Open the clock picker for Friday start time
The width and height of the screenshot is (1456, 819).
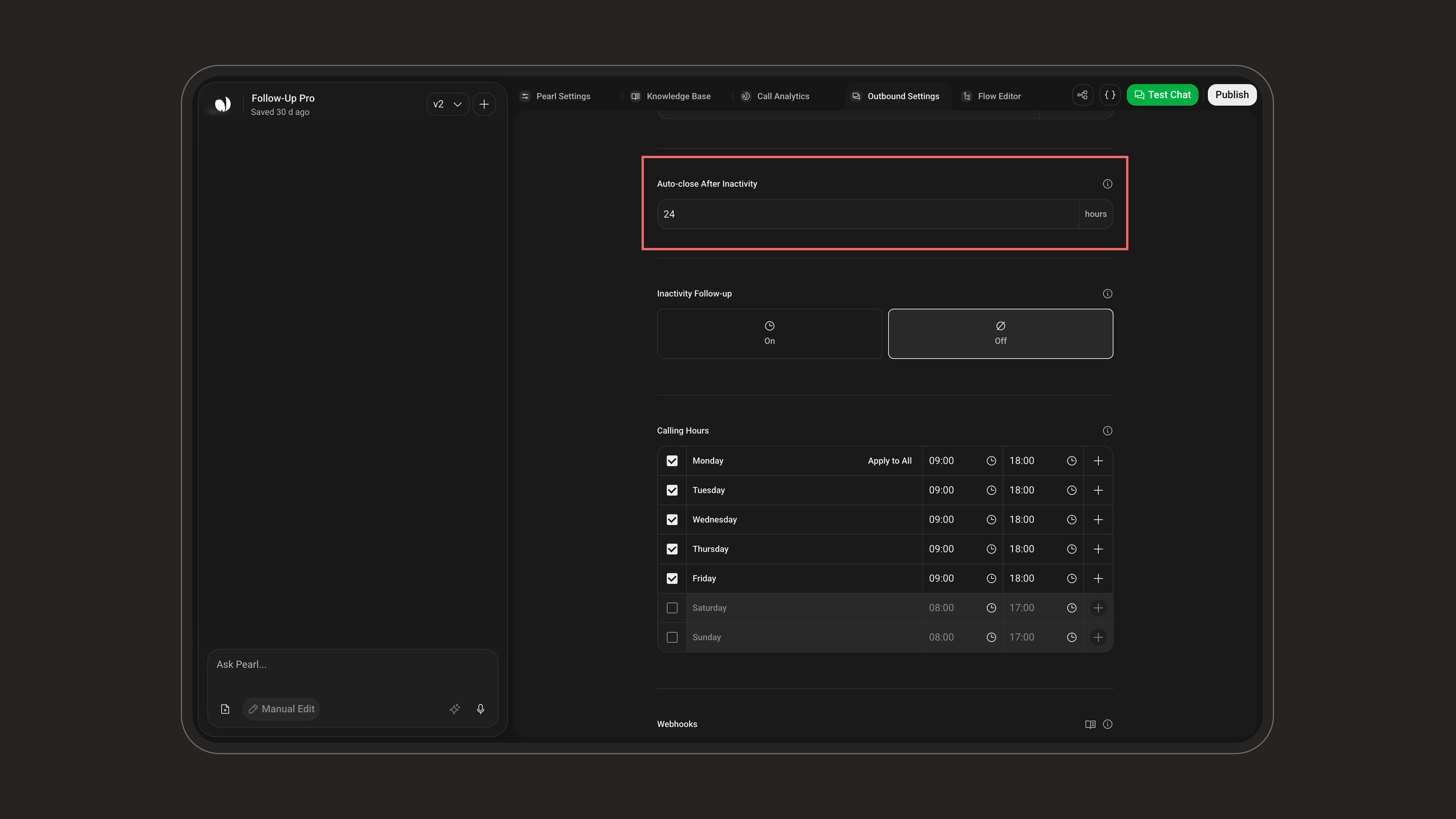(991, 578)
